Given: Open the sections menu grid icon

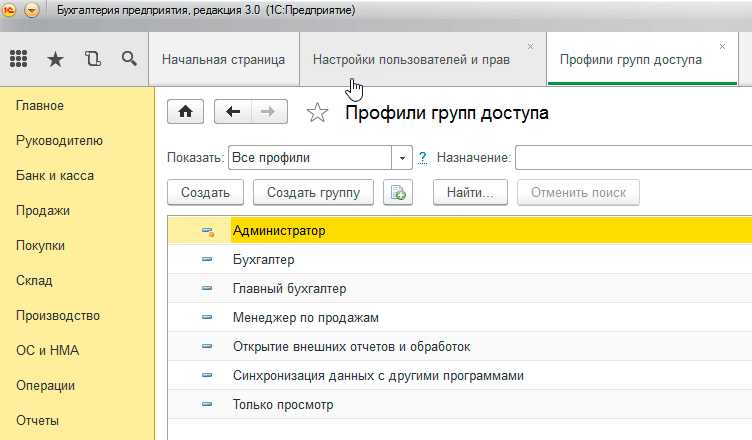Looking at the screenshot, I should click(x=19, y=59).
